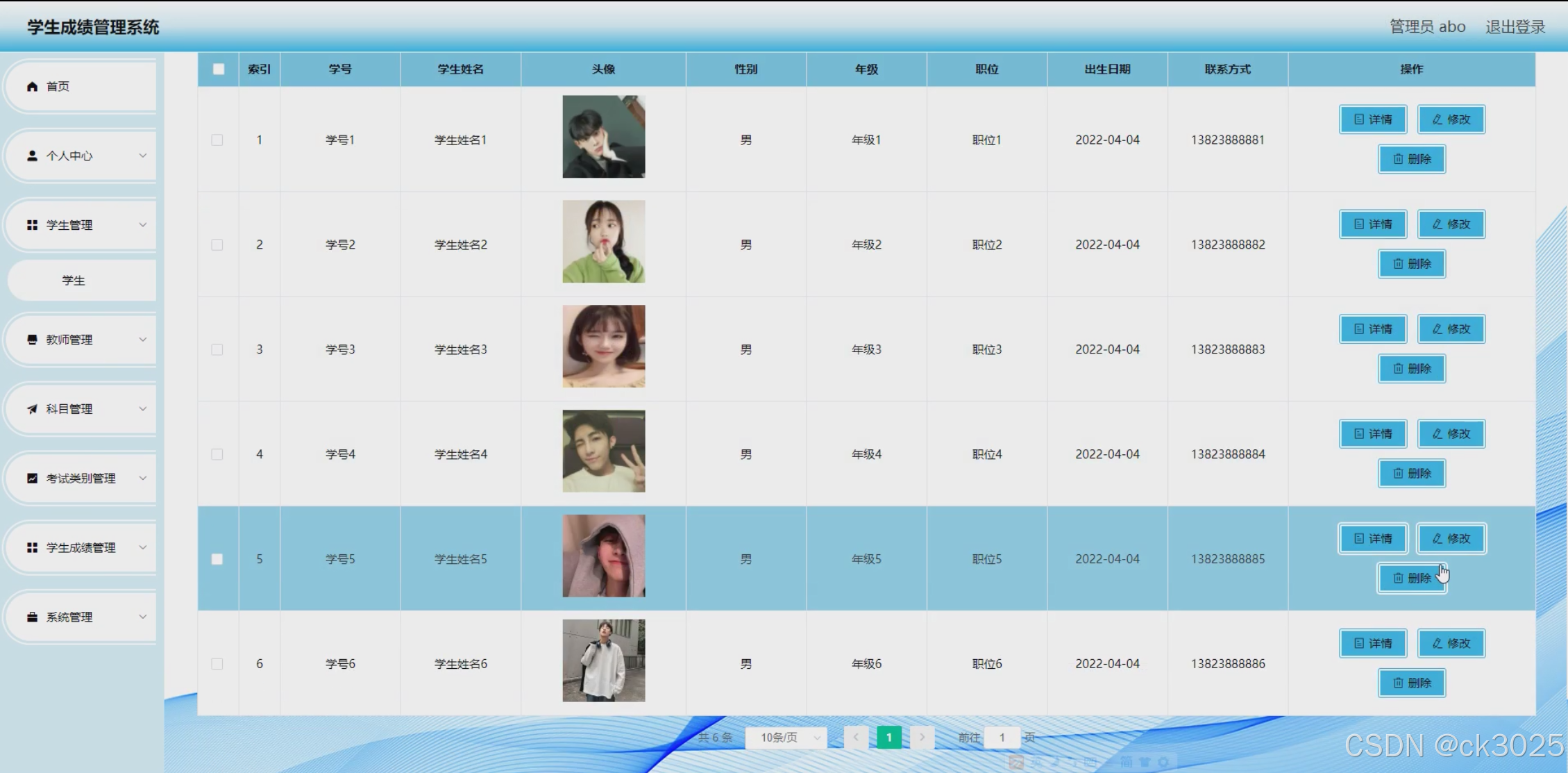Click the person icon for 个人中心
Image resolution: width=1568 pixels, height=773 pixels.
click(x=32, y=156)
